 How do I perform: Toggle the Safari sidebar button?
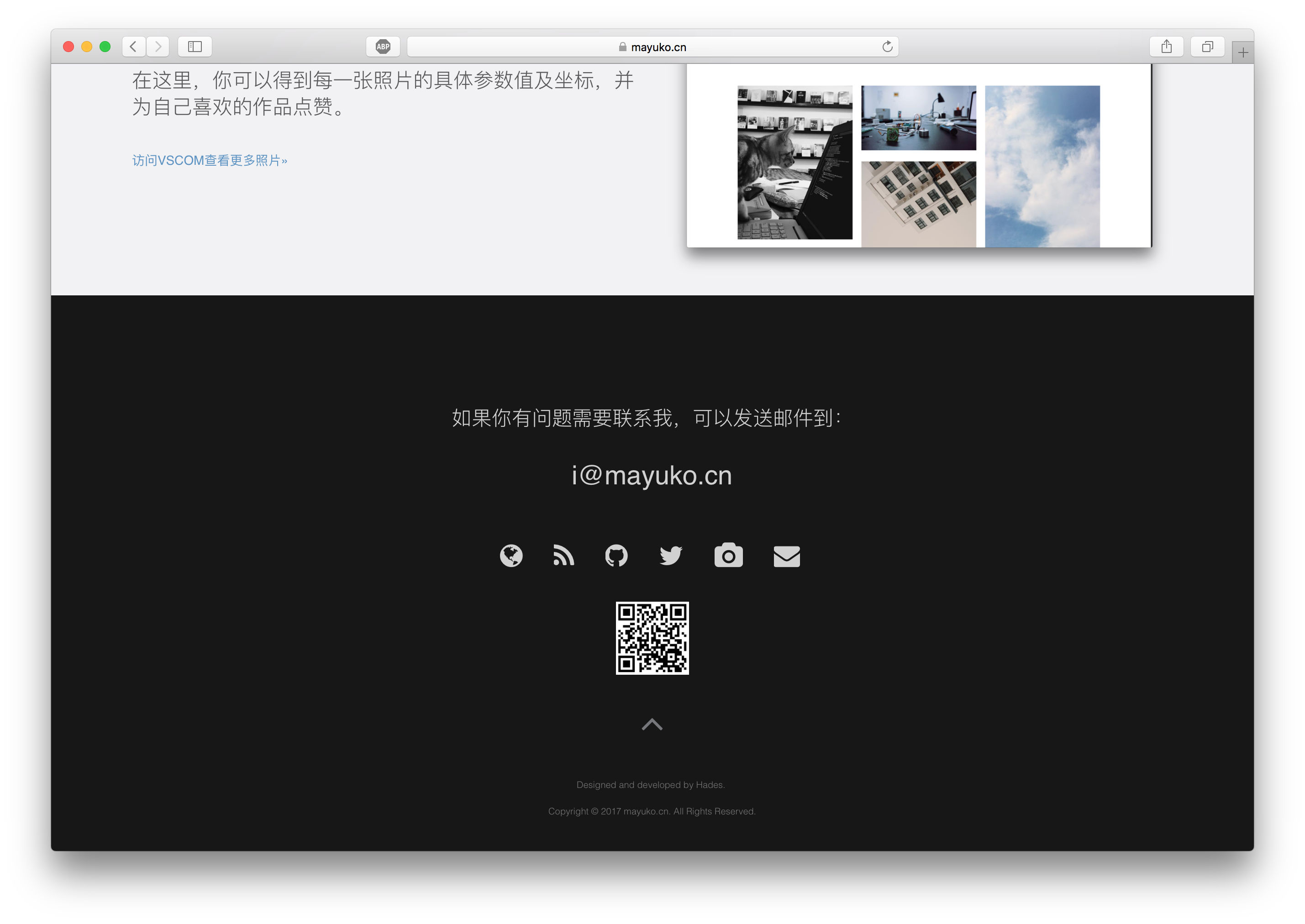195,47
